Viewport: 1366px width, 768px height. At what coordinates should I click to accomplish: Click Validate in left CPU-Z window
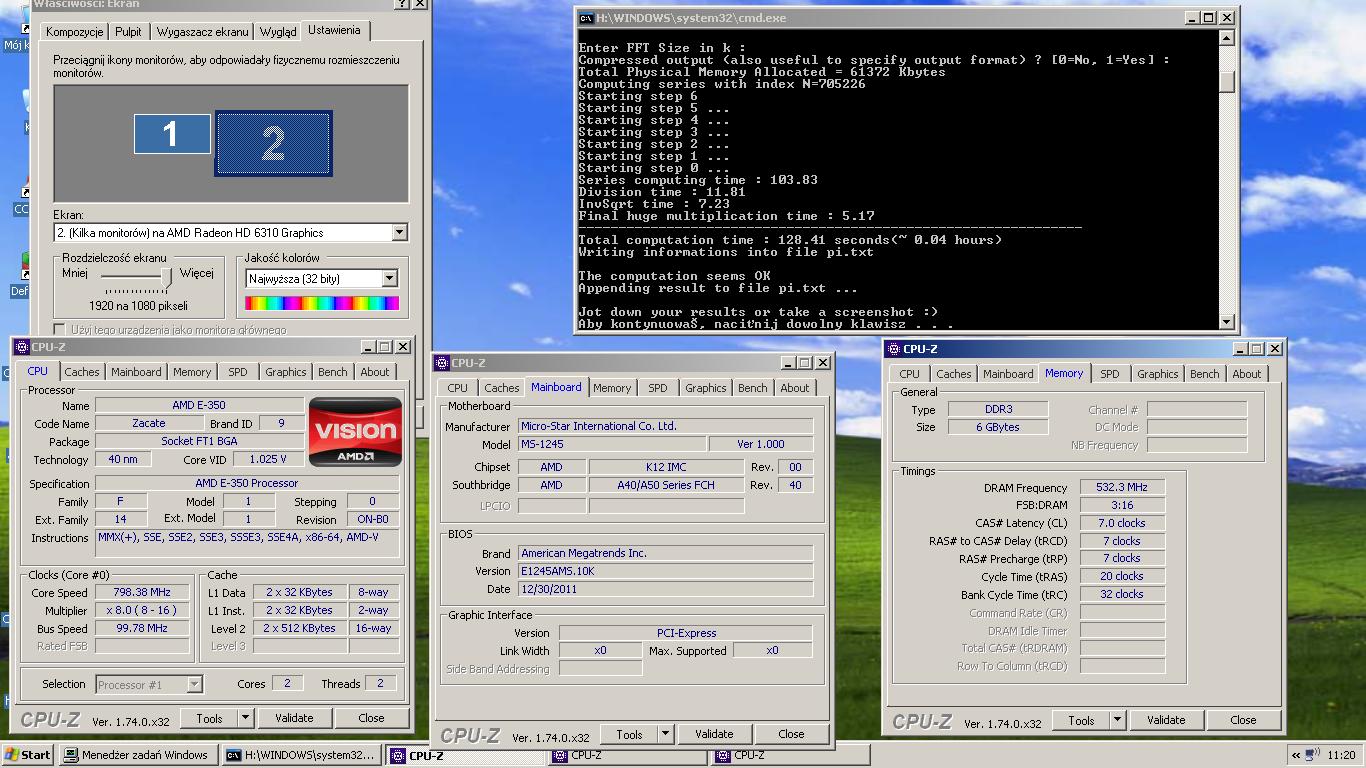coord(294,718)
